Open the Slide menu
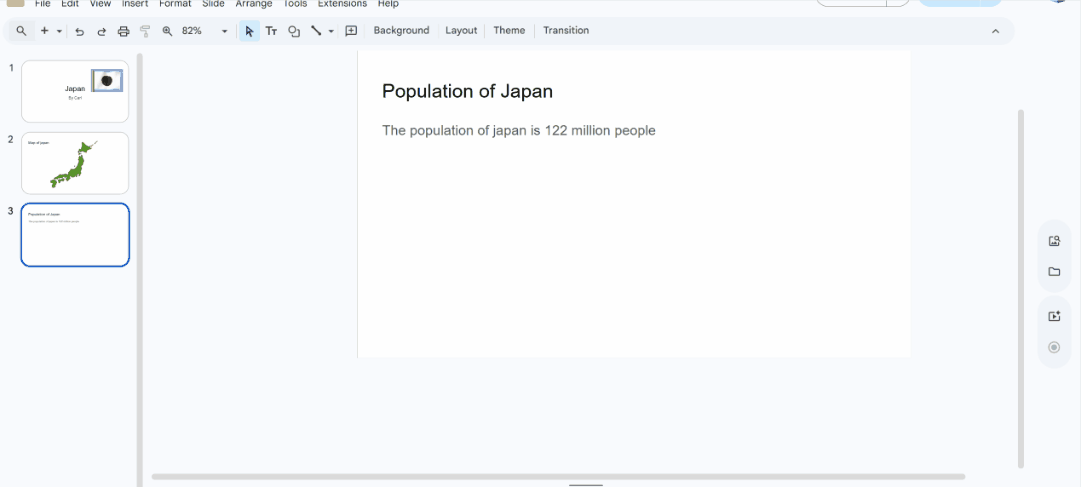The width and height of the screenshot is (1081, 487). (x=214, y=3)
